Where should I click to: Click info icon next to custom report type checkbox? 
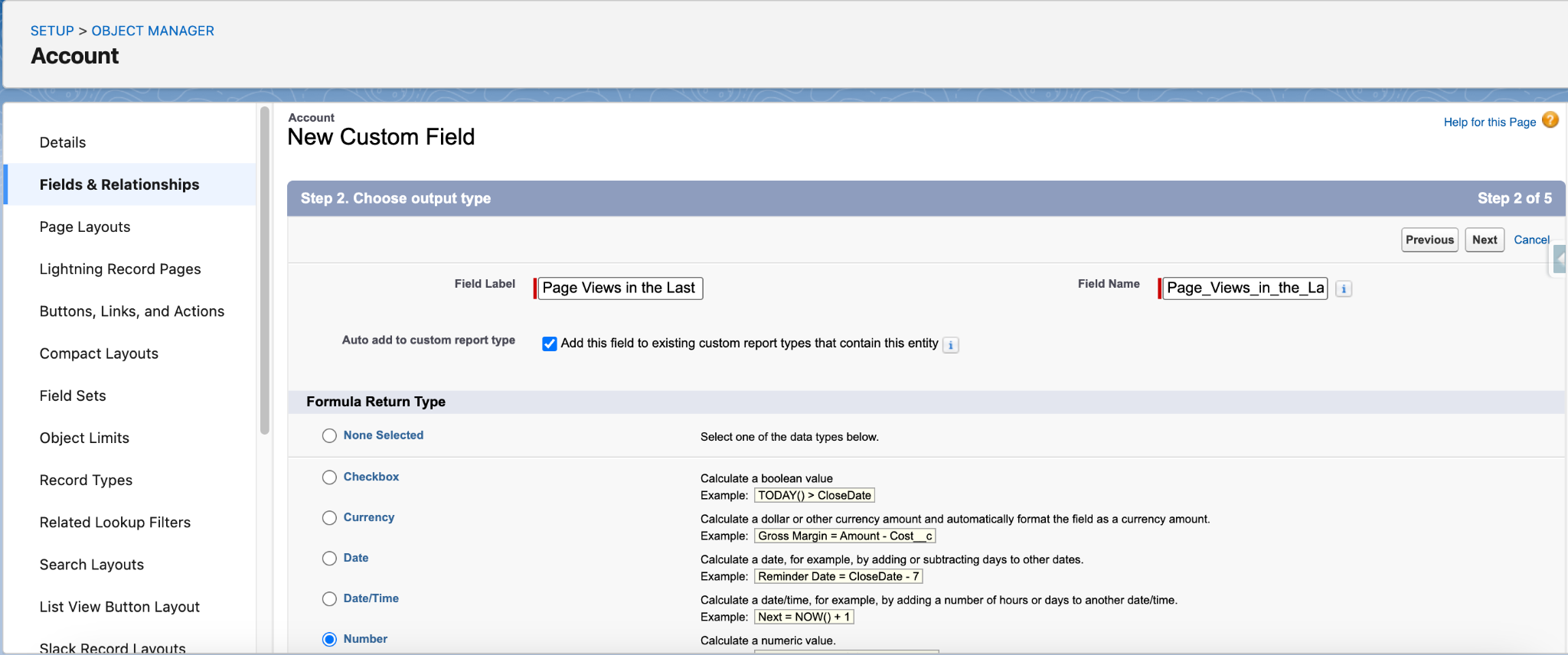point(951,344)
